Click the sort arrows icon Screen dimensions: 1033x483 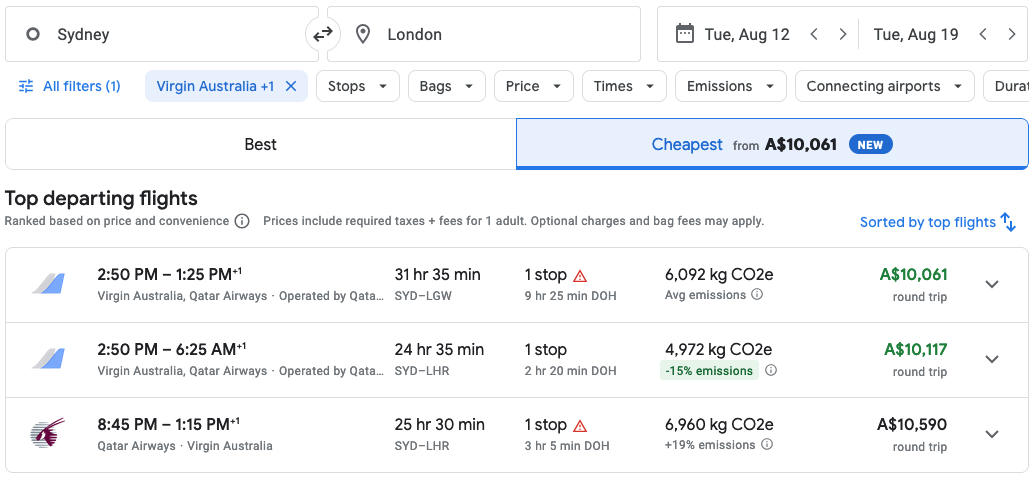coord(1009,222)
